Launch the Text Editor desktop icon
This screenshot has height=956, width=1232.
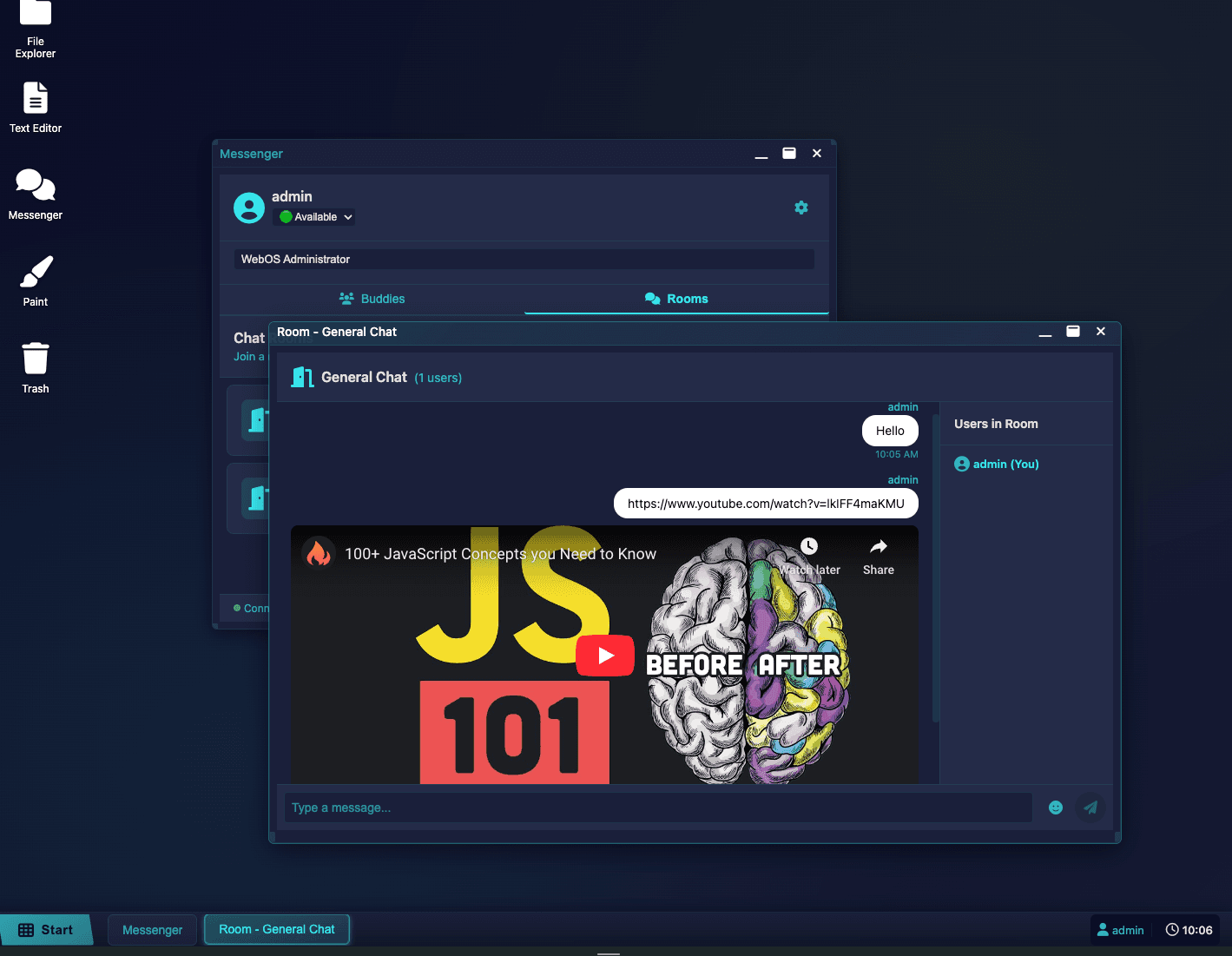click(x=36, y=108)
